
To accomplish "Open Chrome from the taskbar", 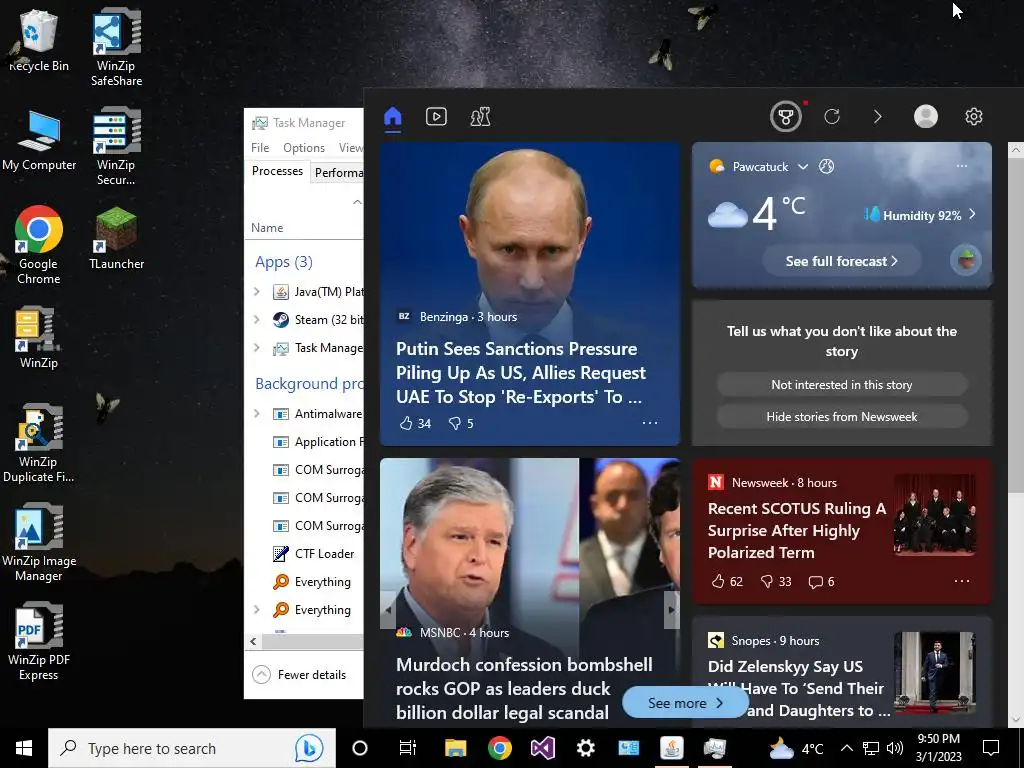I will pos(500,748).
